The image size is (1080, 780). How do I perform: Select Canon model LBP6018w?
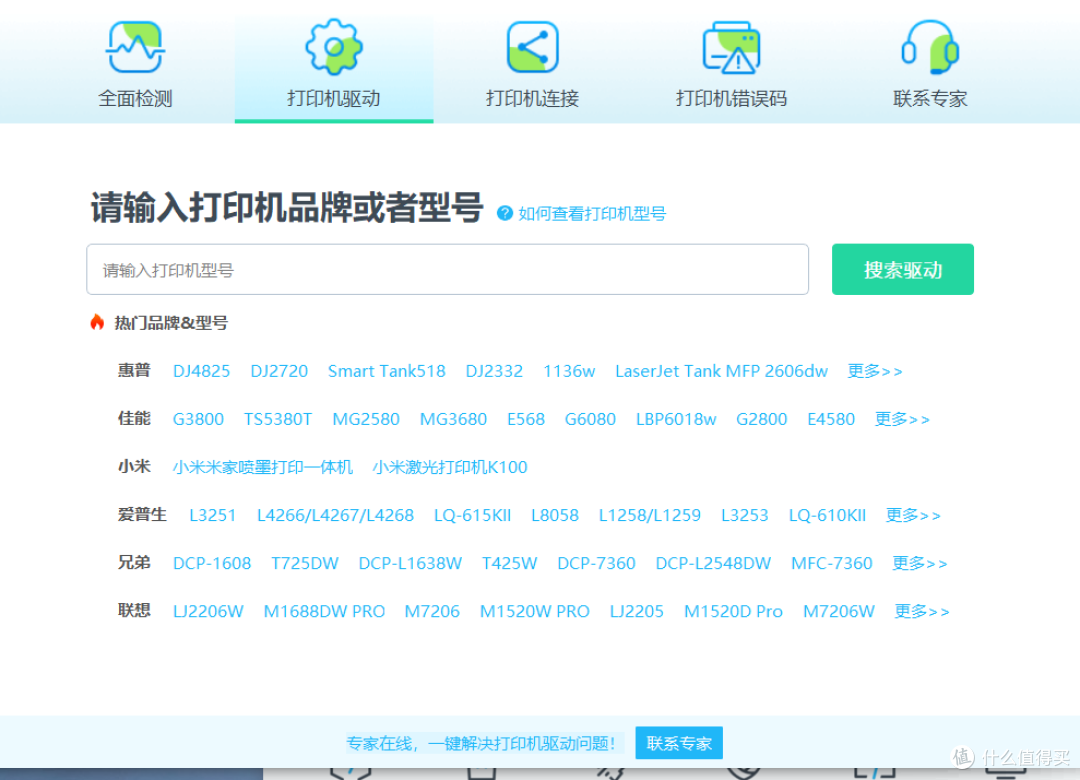pos(676,419)
